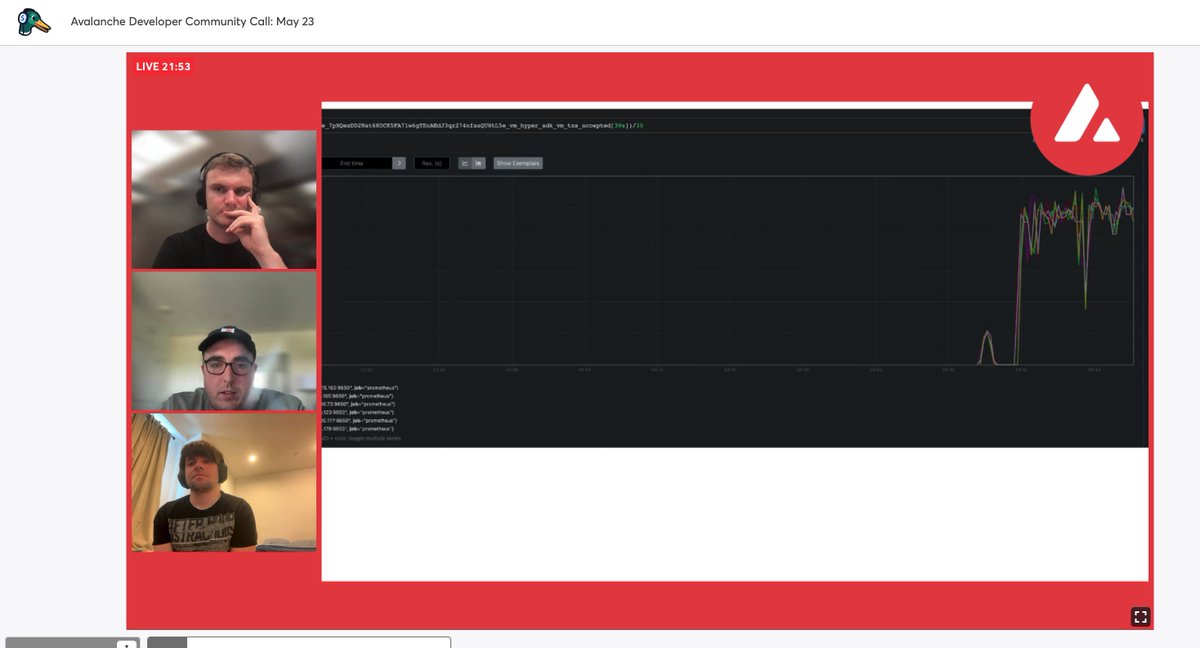Click the LIVE 21:53 indicator

point(163,67)
